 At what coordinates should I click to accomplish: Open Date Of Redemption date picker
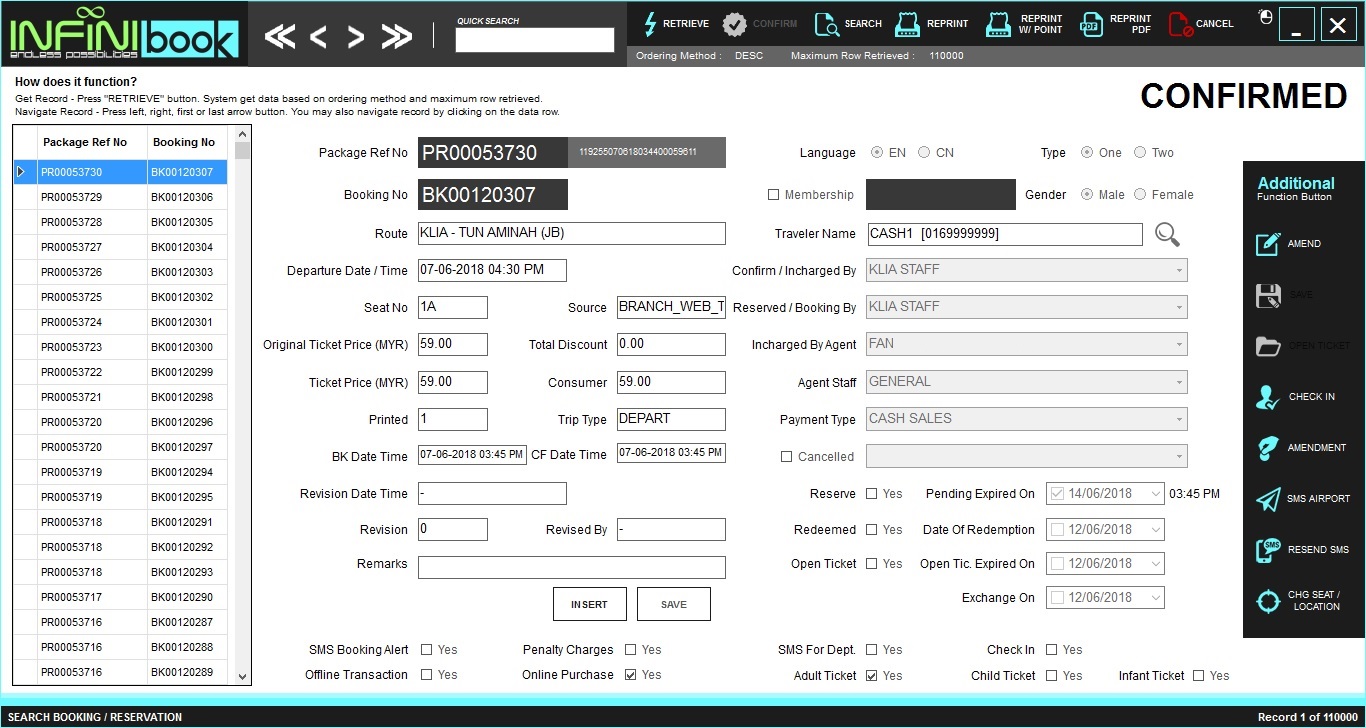tap(1156, 530)
